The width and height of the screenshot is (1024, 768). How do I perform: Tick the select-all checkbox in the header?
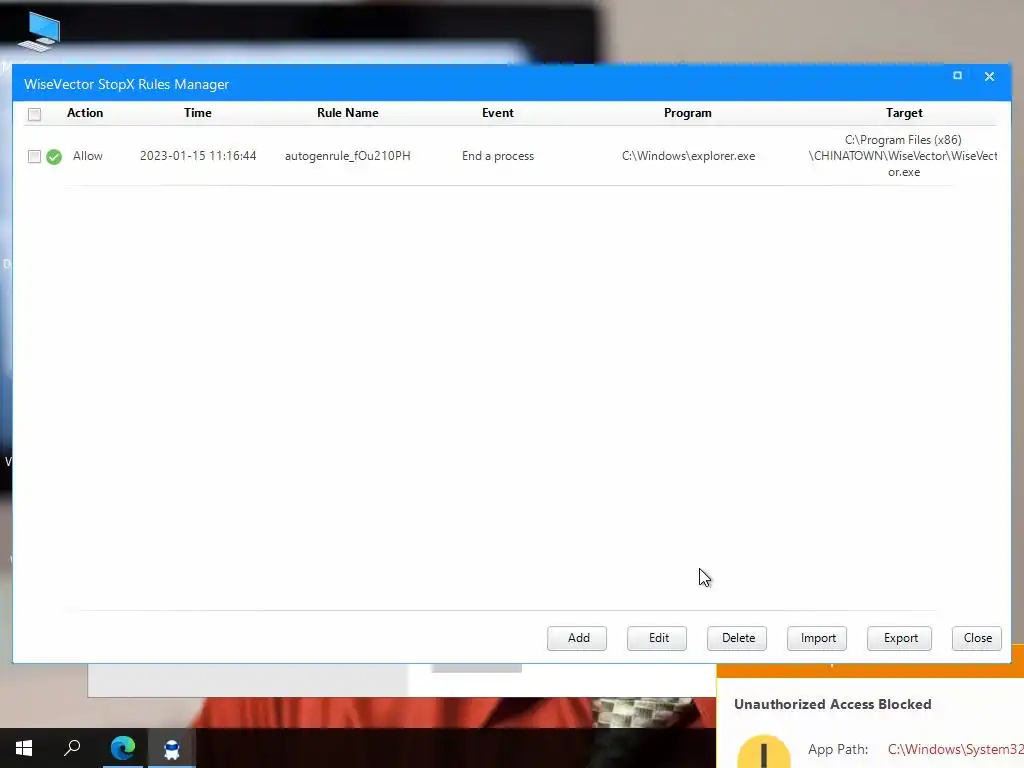click(x=35, y=114)
